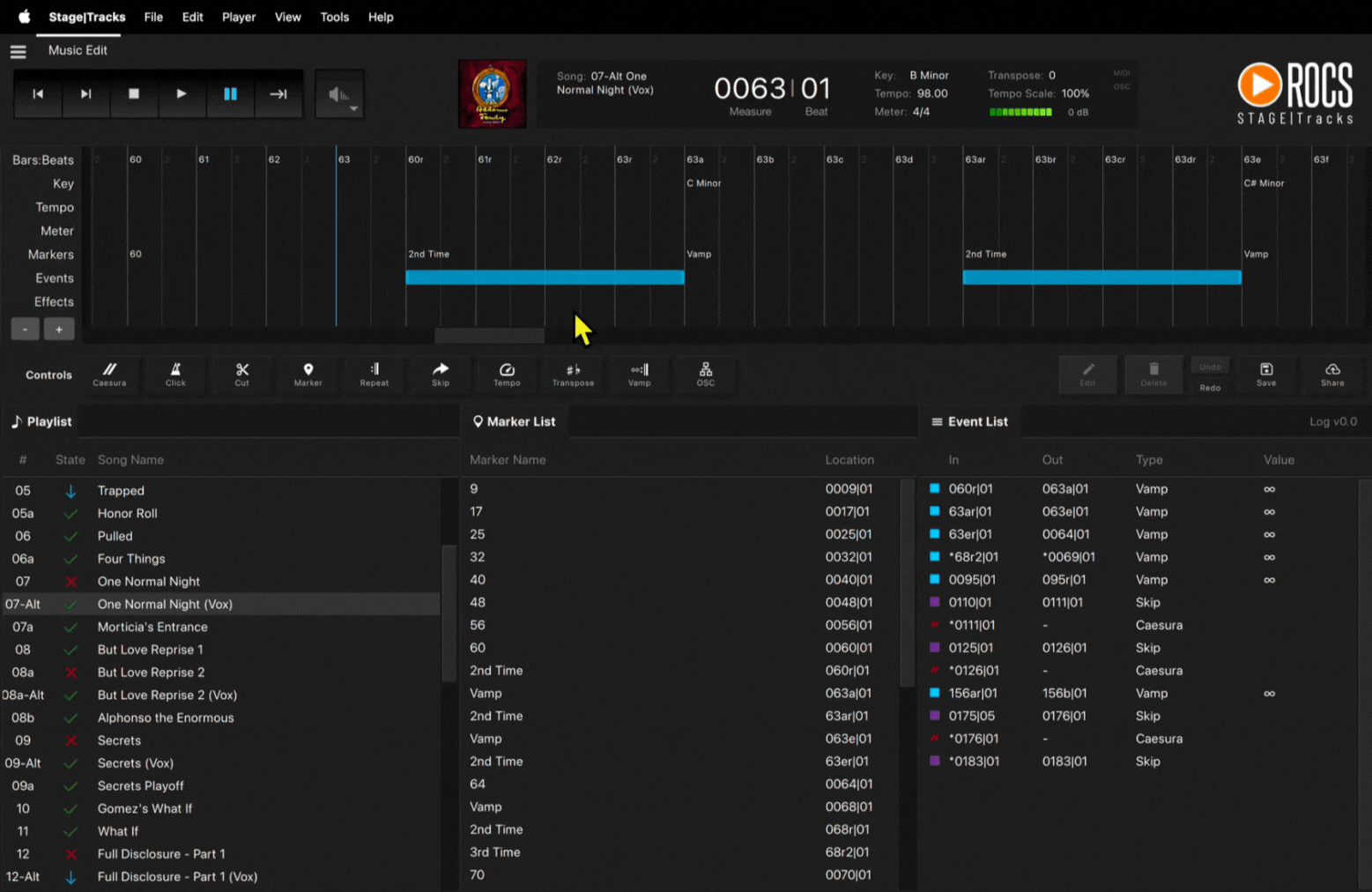Screen dimensions: 1372x892
Task: Click the Transpose value 0
Action: click(x=1052, y=75)
